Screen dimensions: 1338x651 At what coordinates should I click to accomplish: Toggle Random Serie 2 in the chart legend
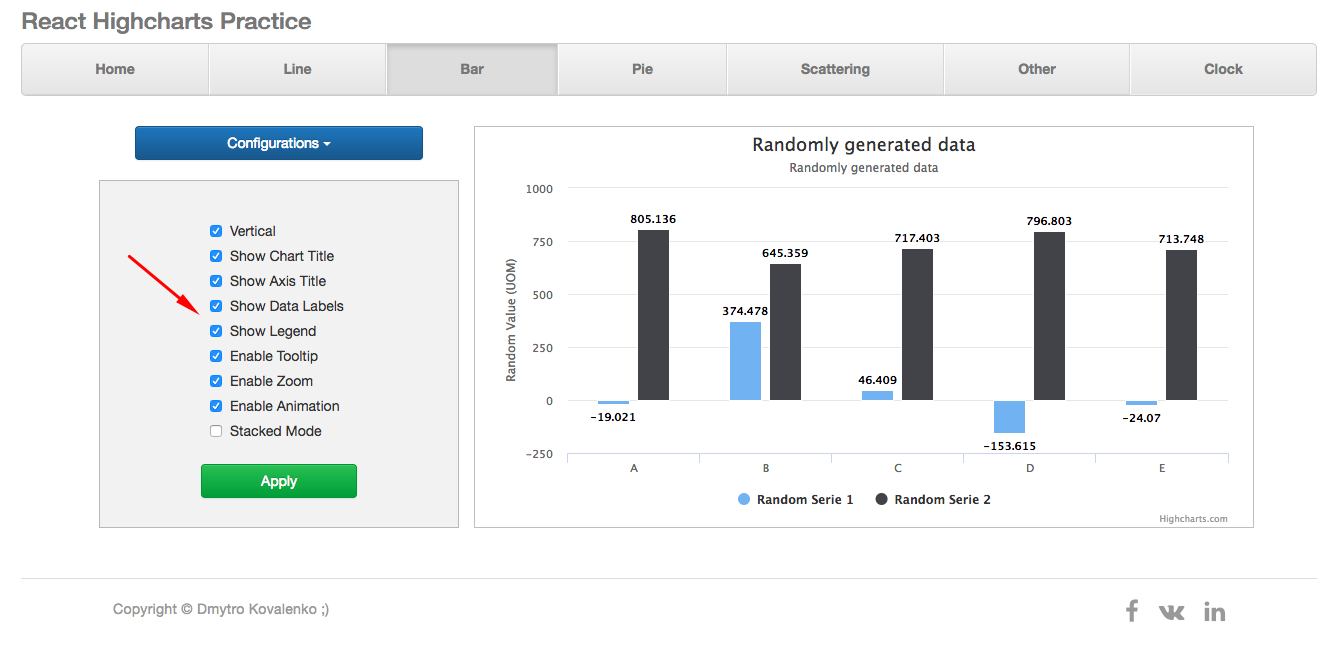pos(943,499)
